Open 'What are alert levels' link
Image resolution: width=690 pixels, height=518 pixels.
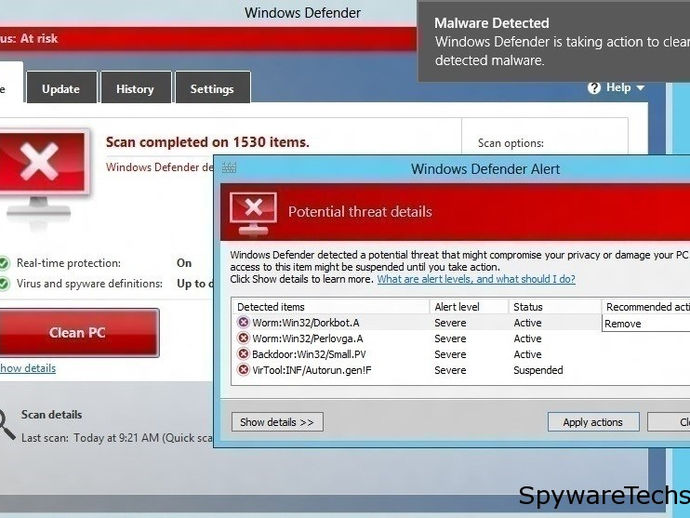click(476, 279)
